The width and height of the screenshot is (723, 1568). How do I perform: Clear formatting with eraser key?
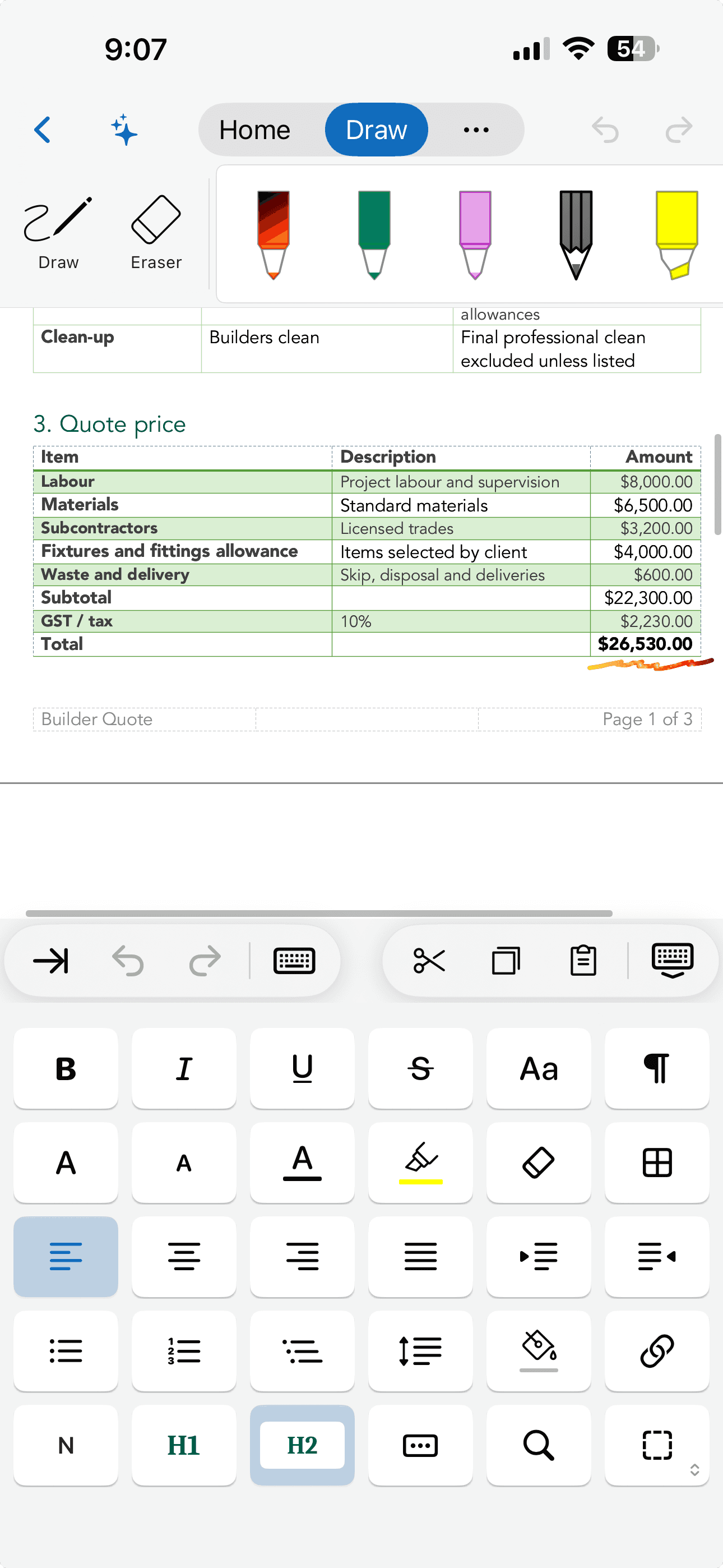tap(539, 1163)
